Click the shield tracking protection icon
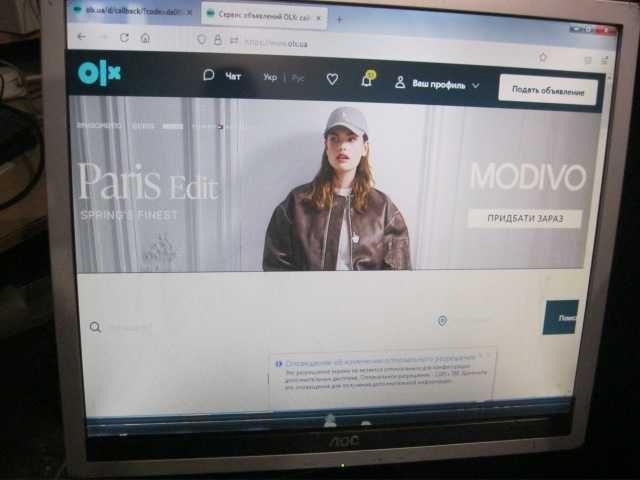640x480 pixels. click(x=201, y=40)
